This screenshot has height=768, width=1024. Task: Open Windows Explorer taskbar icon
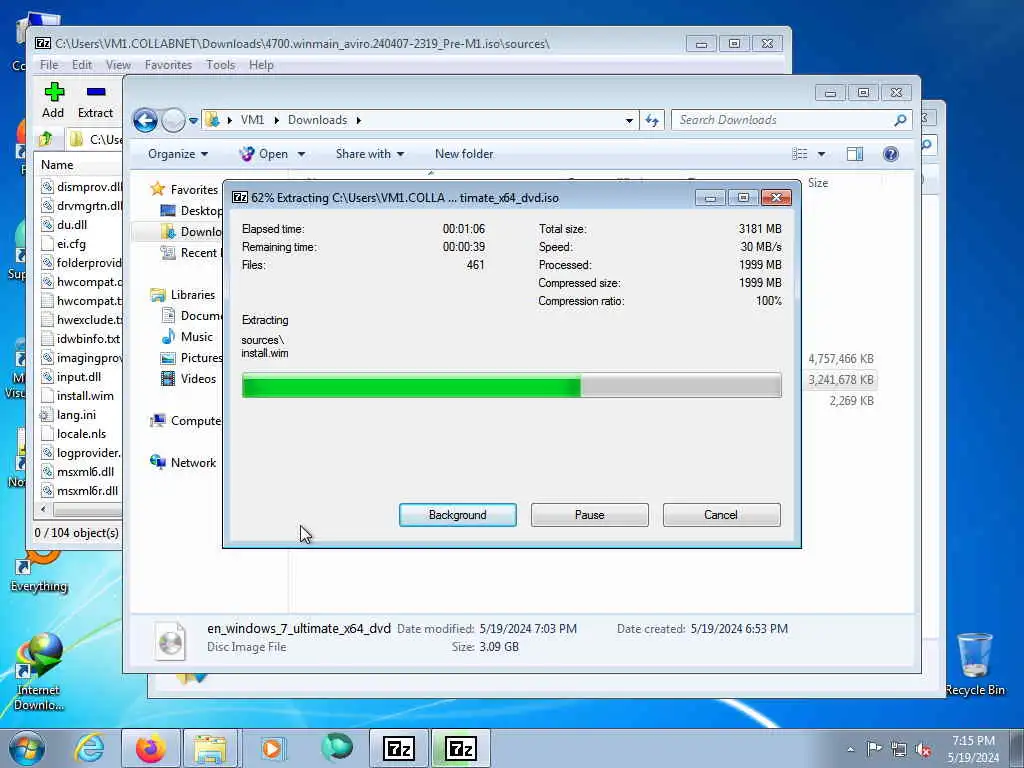(x=210, y=748)
